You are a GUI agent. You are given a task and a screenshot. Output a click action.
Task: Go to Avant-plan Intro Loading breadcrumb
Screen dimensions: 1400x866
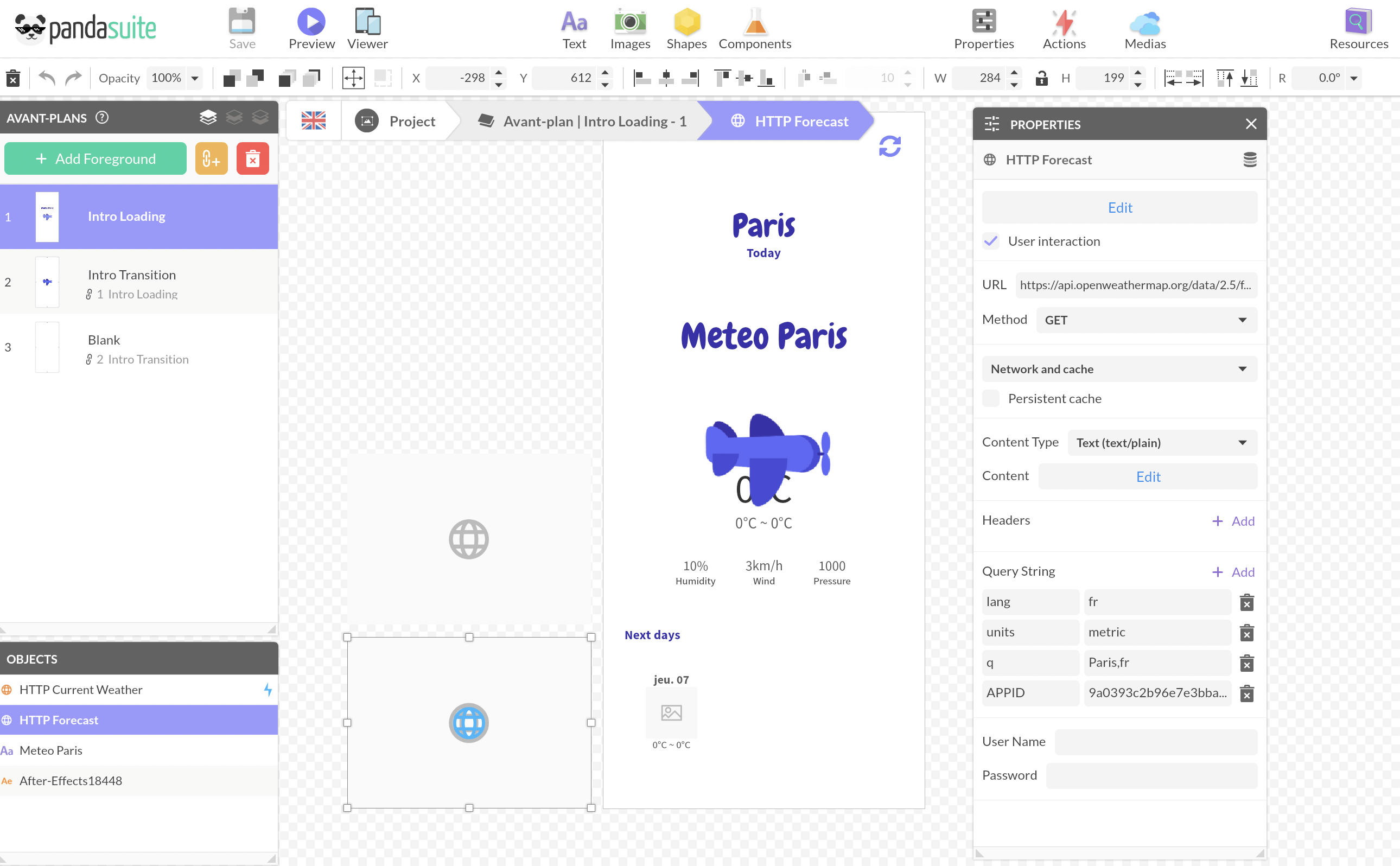(x=583, y=121)
